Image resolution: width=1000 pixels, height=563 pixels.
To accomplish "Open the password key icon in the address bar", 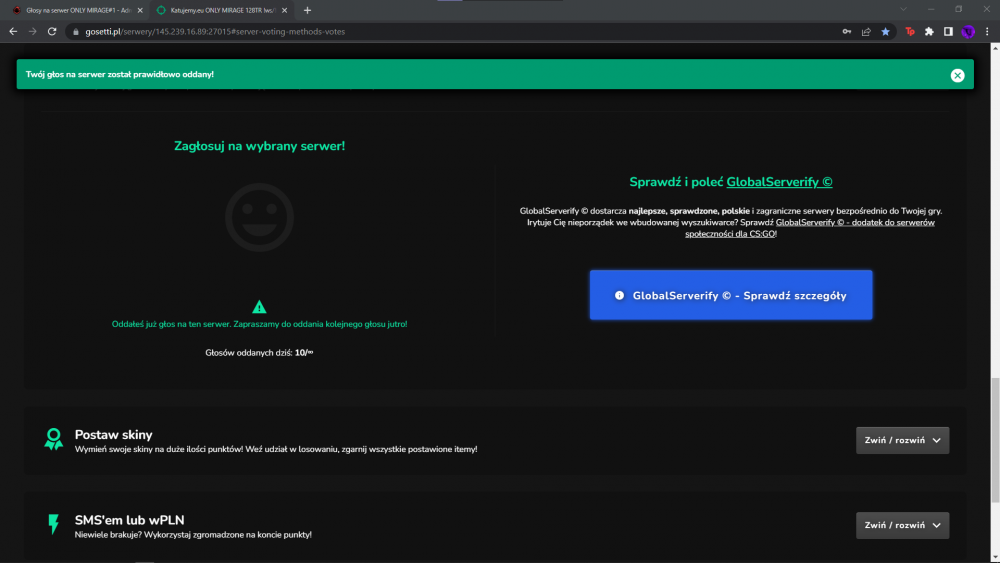I will point(846,31).
